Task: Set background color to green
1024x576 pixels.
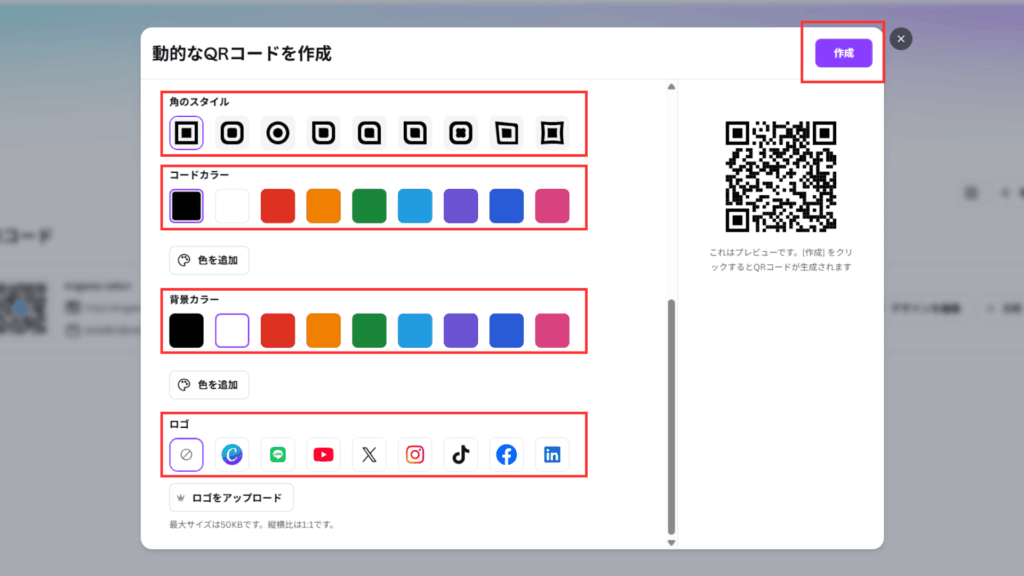Action: click(x=369, y=331)
